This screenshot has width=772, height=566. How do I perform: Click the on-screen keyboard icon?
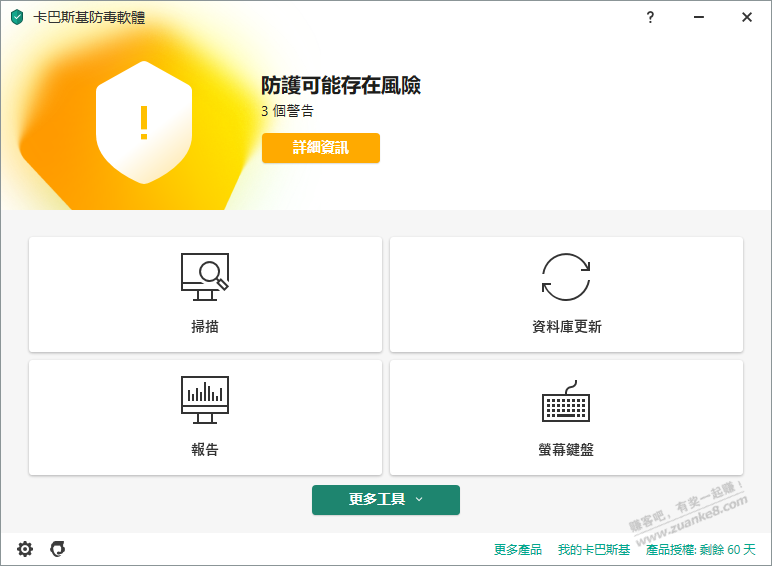[x=566, y=402]
